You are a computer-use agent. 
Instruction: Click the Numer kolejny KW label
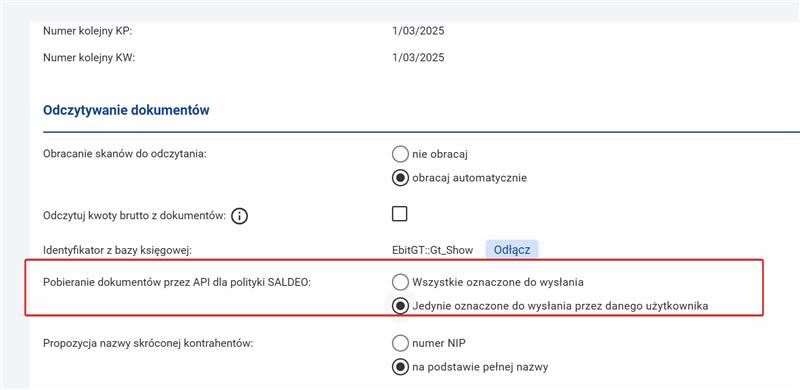(x=89, y=58)
